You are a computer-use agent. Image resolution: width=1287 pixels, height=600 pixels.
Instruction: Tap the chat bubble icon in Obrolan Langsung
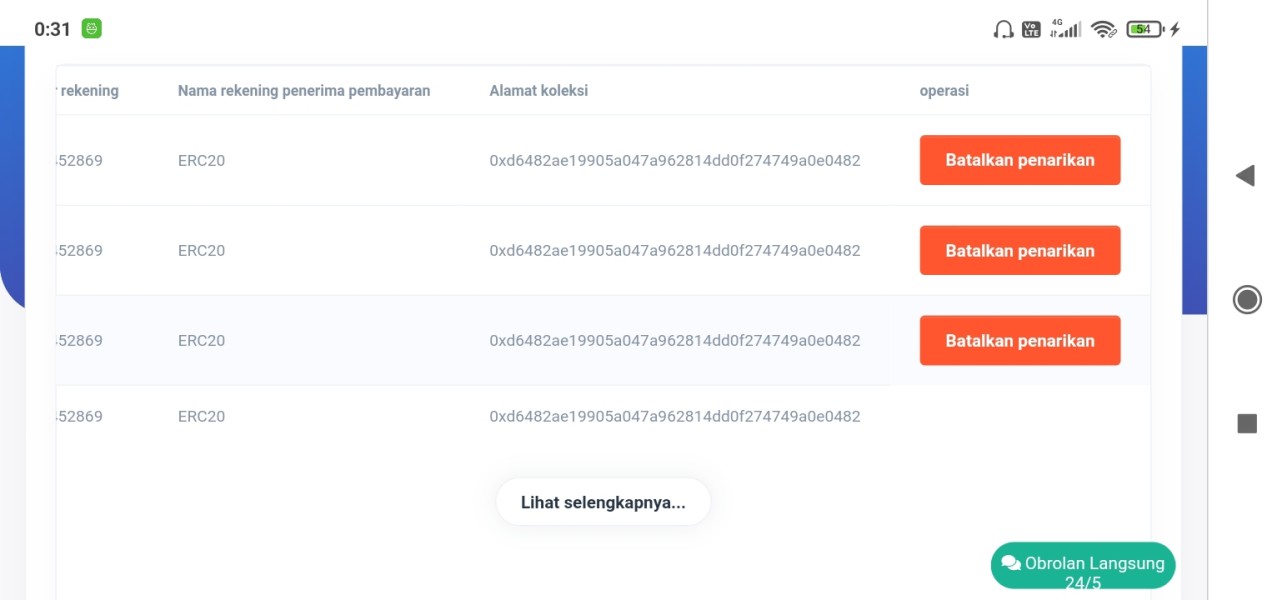pos(1011,564)
